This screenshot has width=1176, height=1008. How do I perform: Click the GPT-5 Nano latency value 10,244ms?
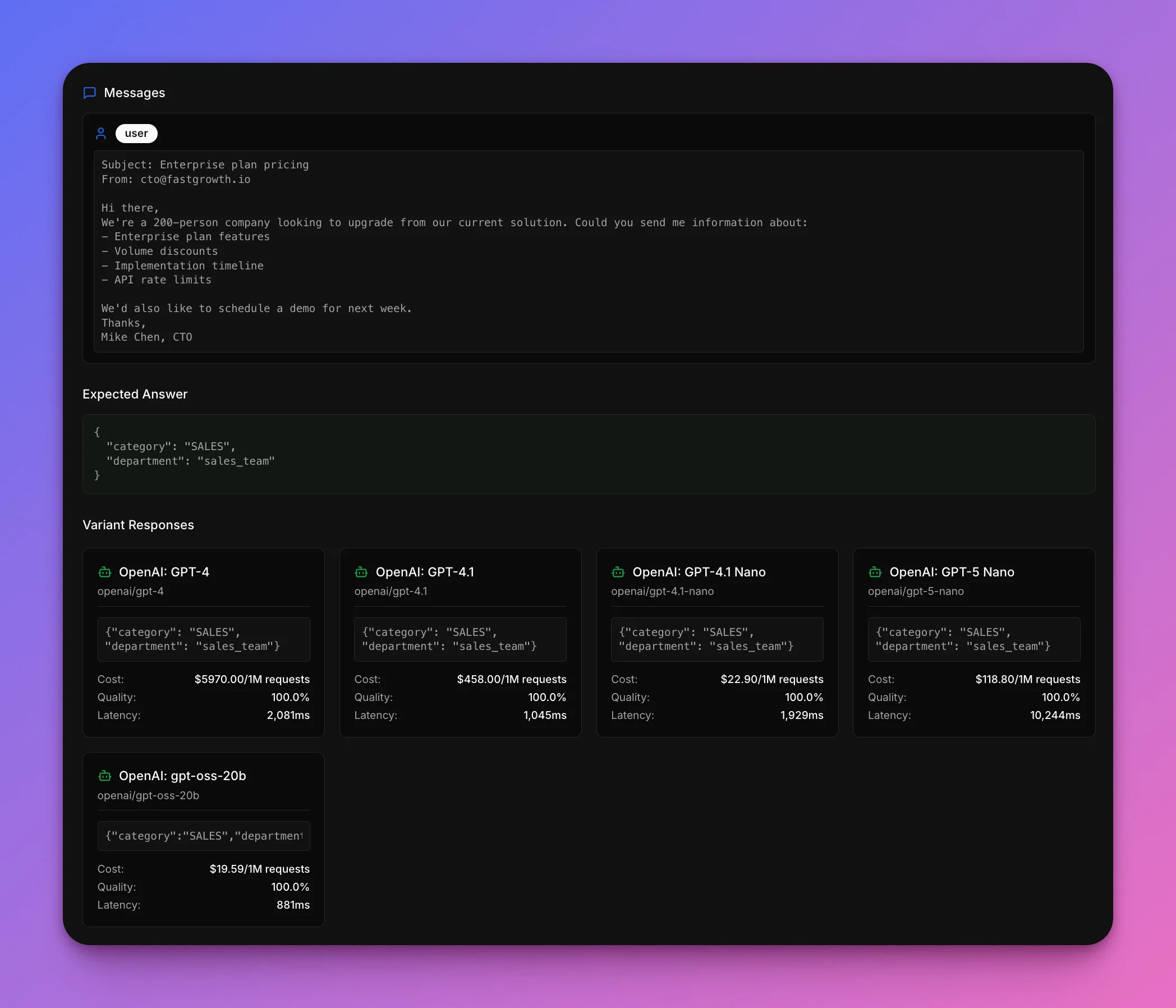click(x=1055, y=715)
